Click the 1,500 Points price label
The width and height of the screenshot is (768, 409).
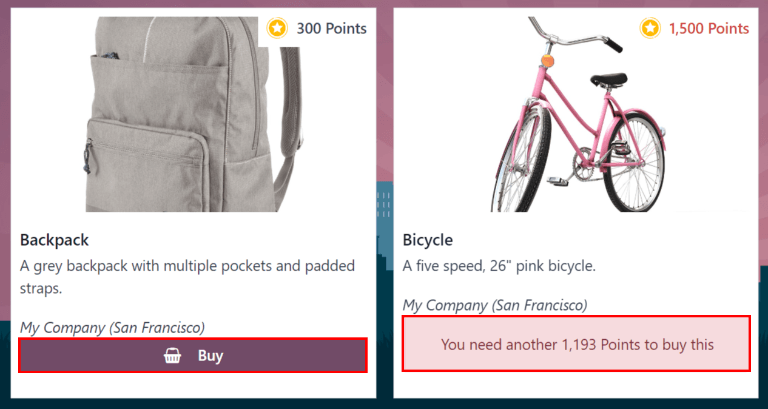coord(708,28)
